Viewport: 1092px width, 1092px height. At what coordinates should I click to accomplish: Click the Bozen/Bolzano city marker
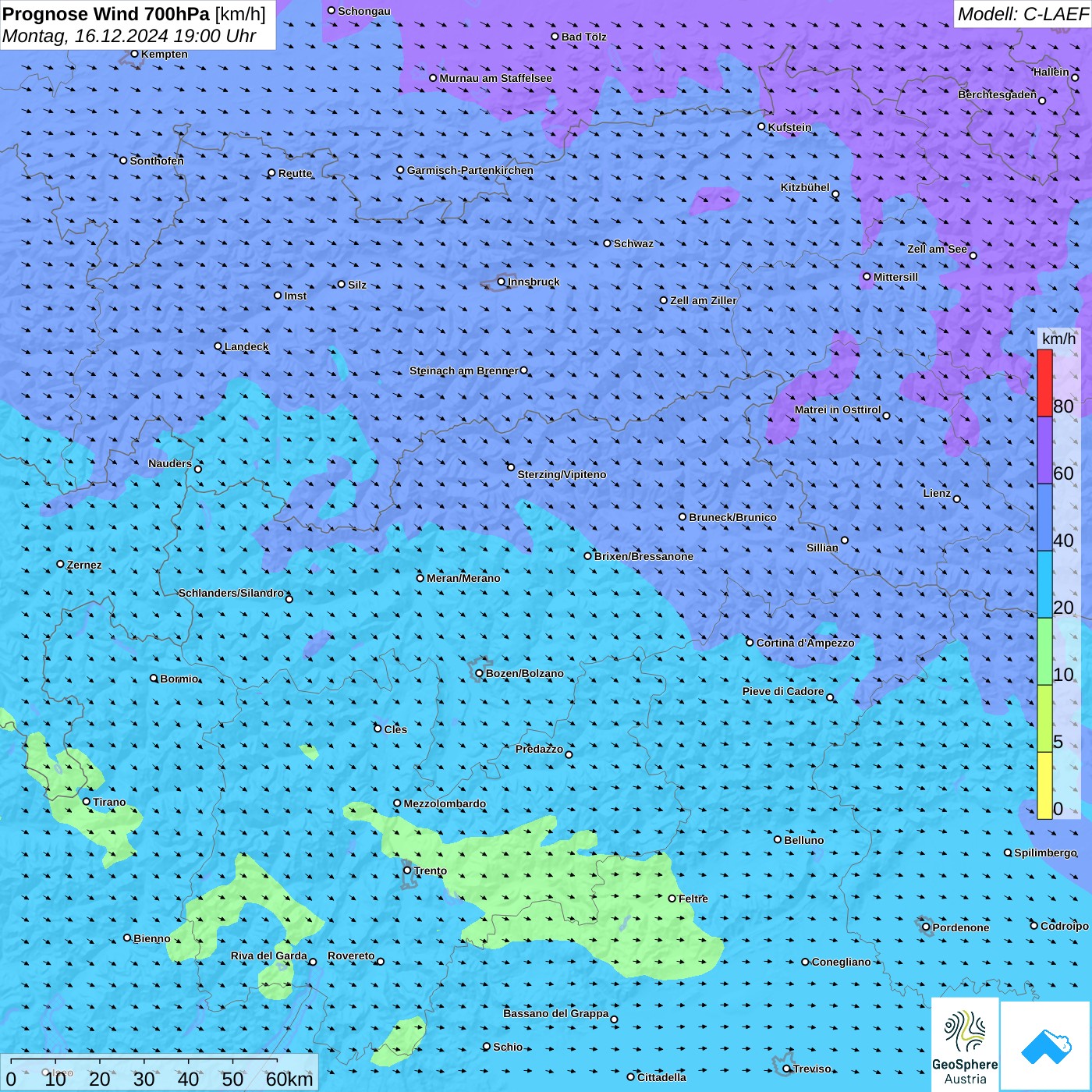click(480, 673)
